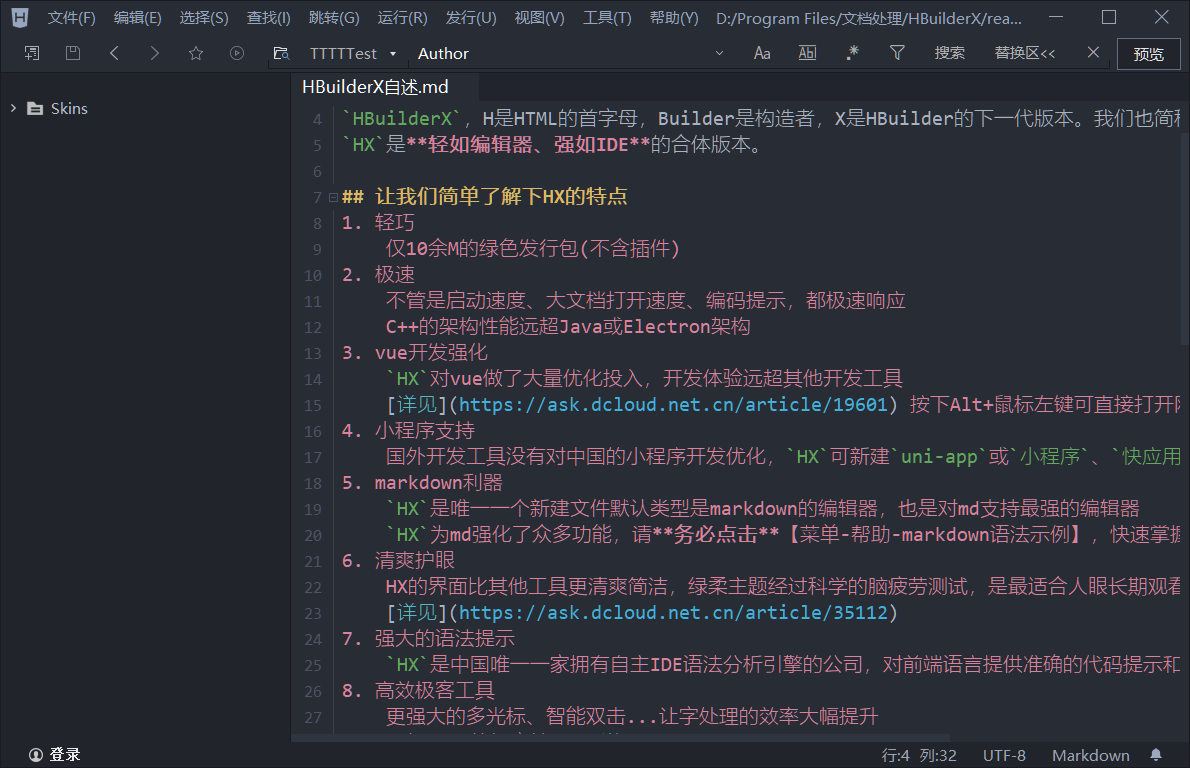Click list item 5. markdown利器
The image size is (1190, 768).
click(x=422, y=483)
